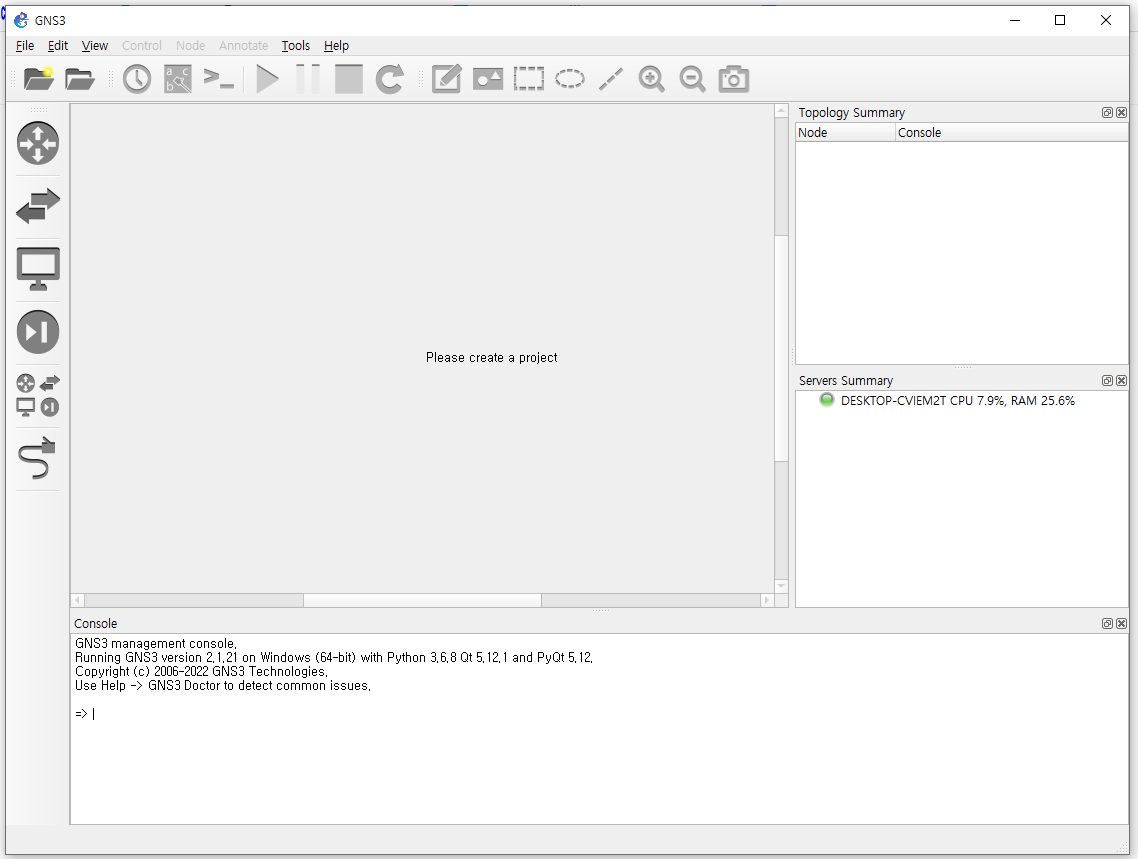Add a note annotation icon
1138x859 pixels.
pos(446,78)
